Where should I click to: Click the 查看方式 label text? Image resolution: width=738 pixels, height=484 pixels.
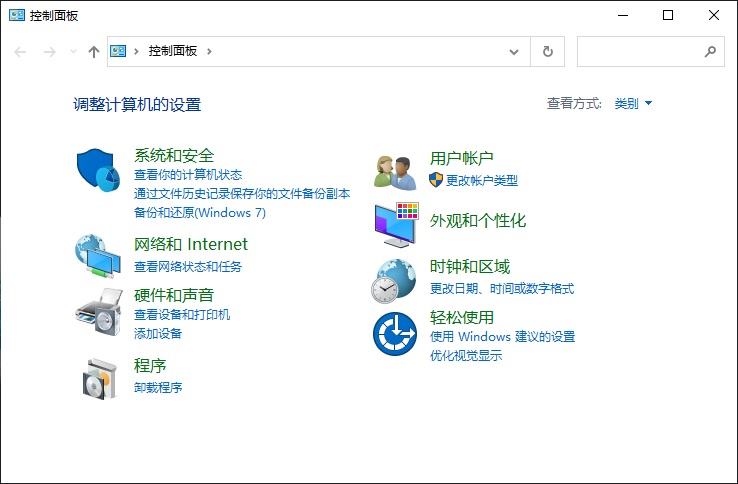574,103
